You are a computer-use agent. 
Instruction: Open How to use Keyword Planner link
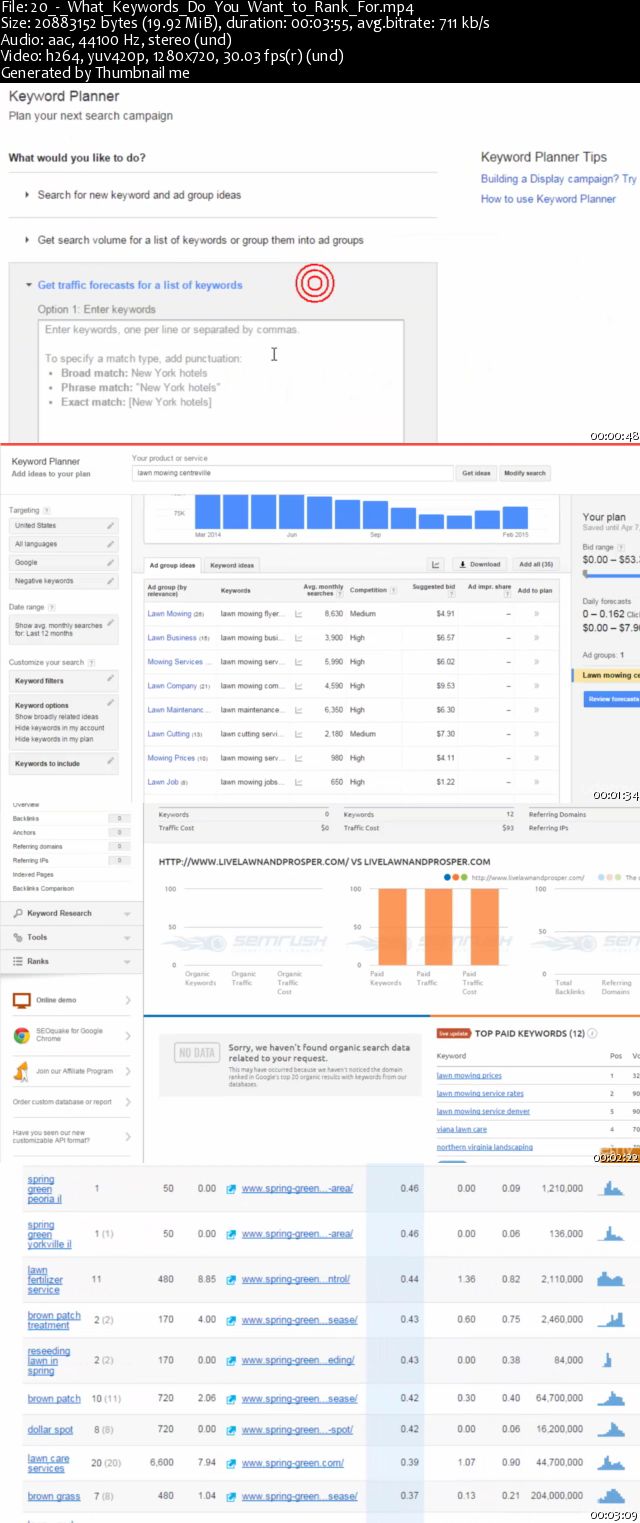[x=548, y=199]
